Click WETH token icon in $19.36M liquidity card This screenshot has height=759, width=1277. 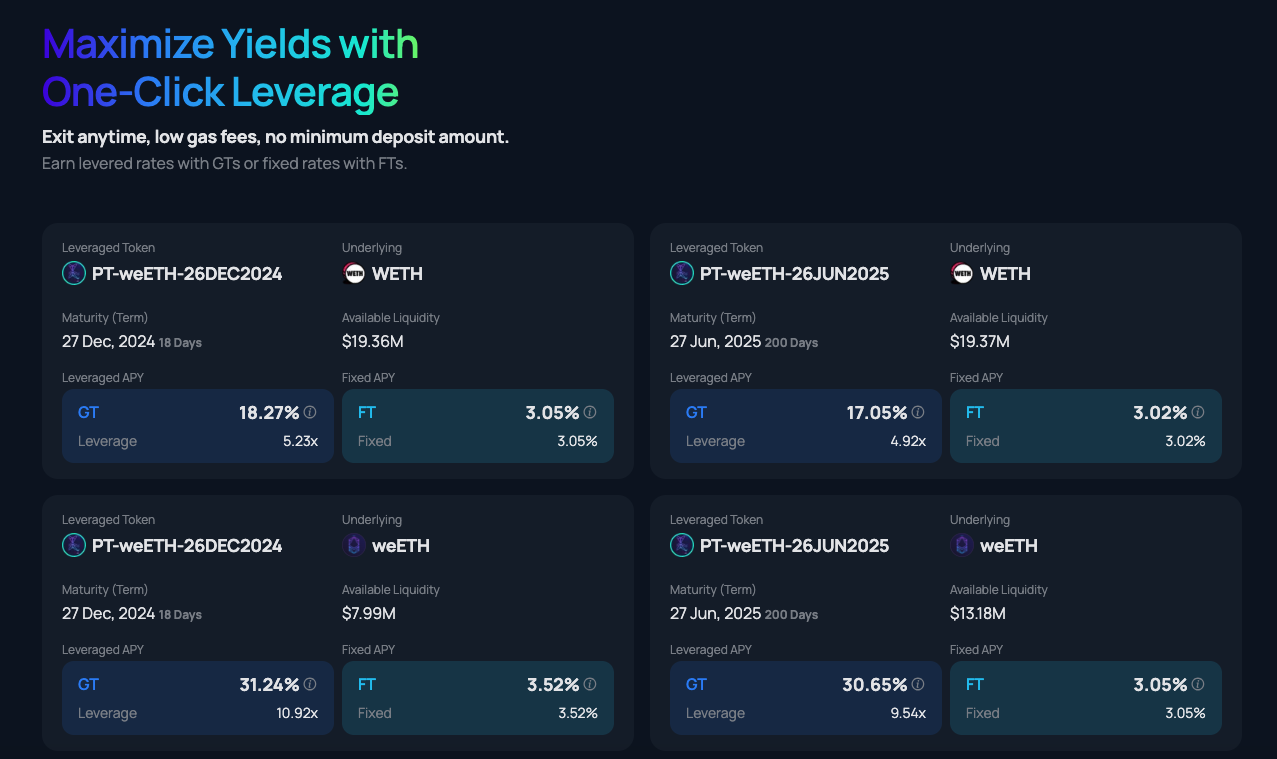click(354, 273)
